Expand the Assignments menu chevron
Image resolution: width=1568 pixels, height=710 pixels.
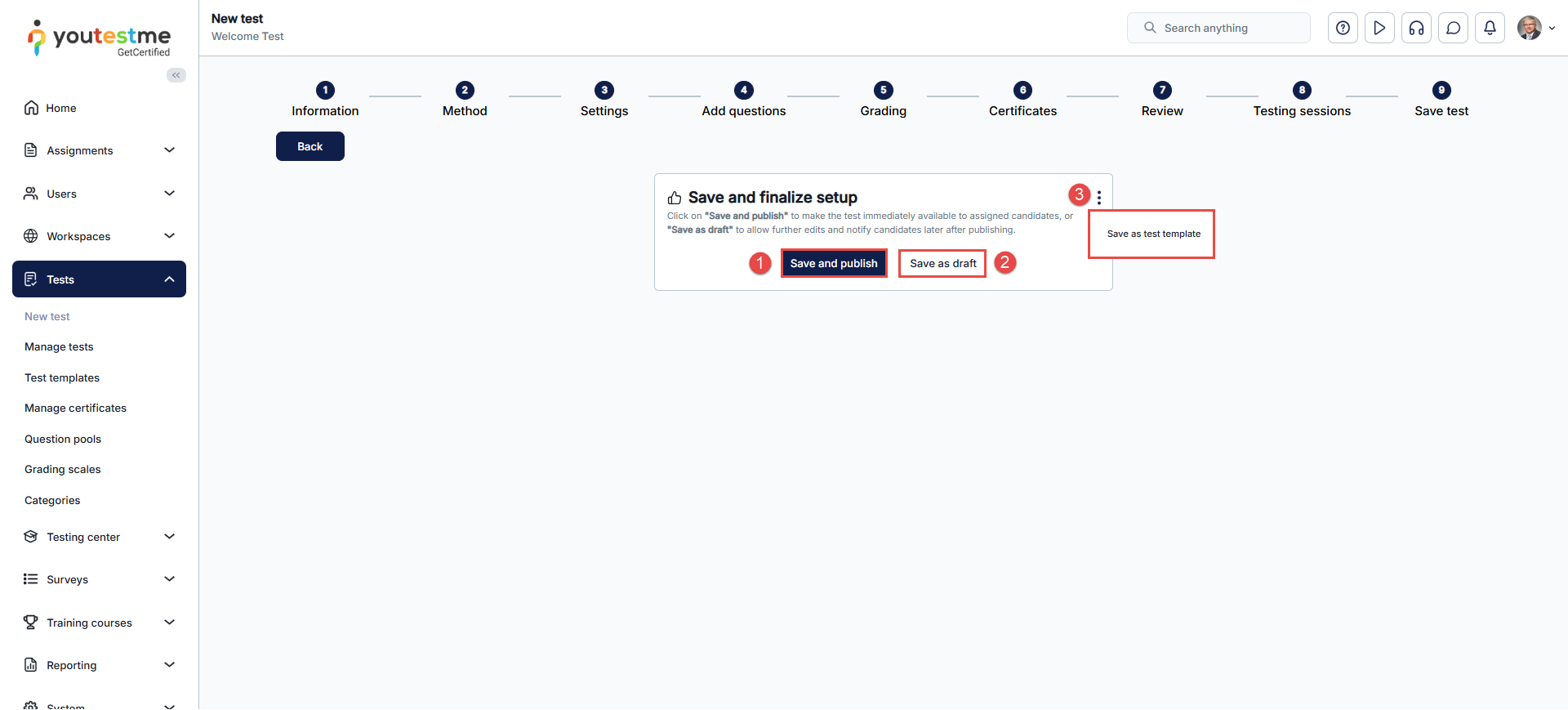point(170,150)
